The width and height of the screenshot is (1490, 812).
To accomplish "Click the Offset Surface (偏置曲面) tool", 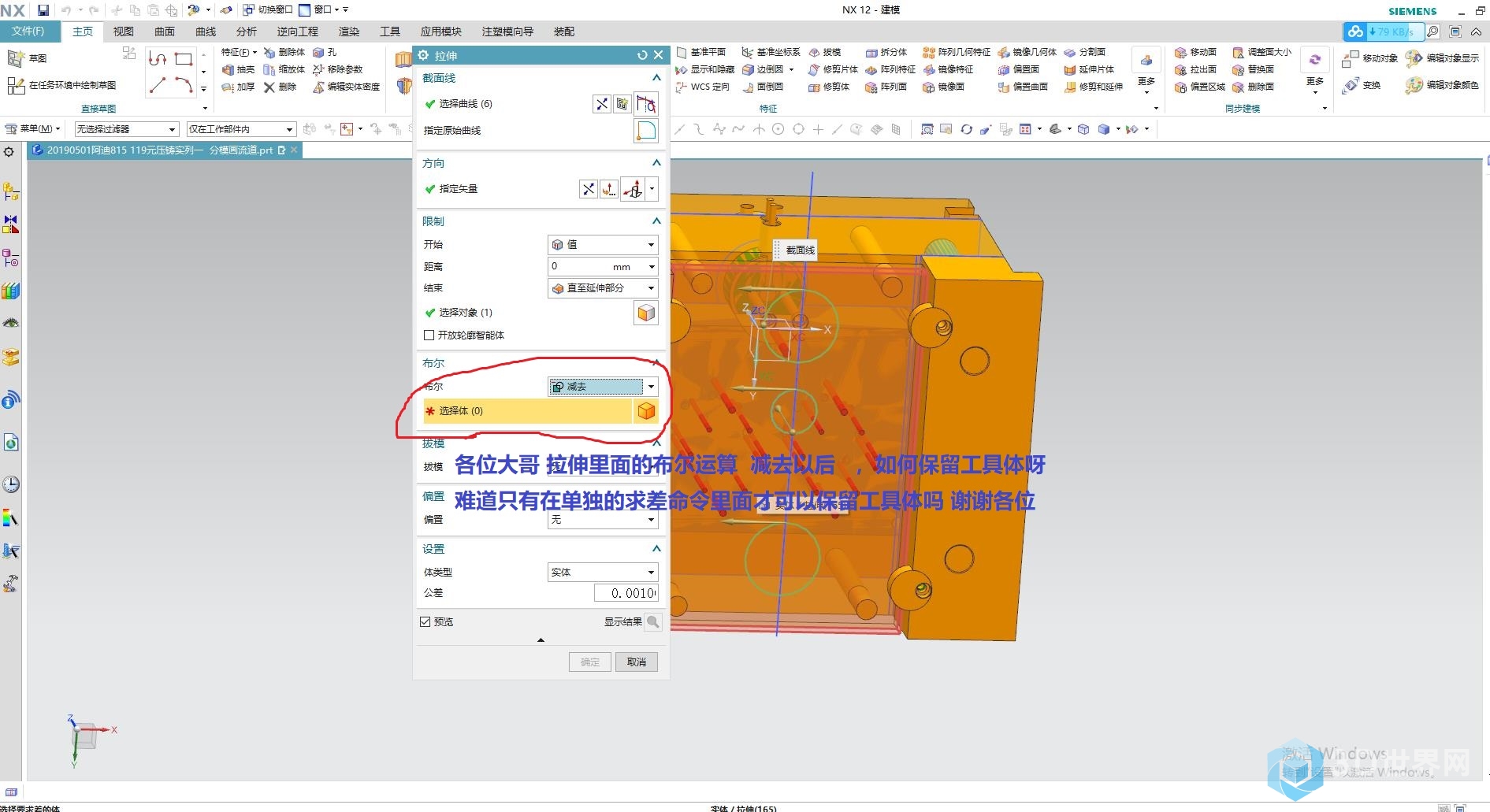I will tap(1023, 87).
